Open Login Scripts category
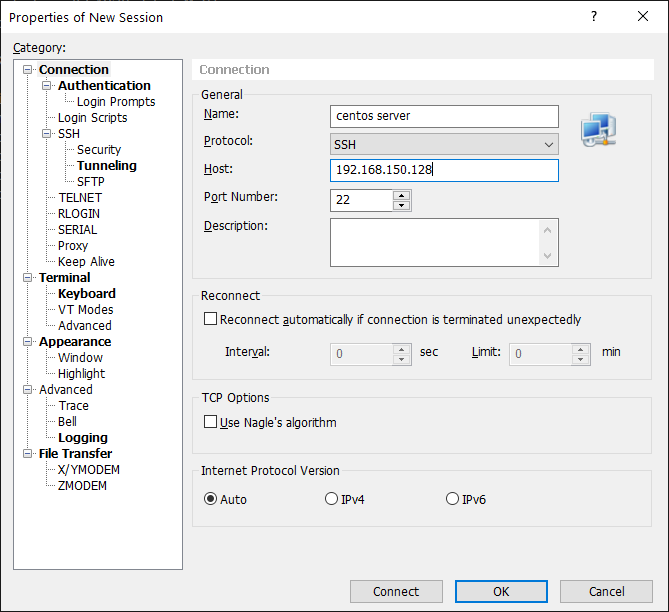This screenshot has width=669, height=612. 93,117
